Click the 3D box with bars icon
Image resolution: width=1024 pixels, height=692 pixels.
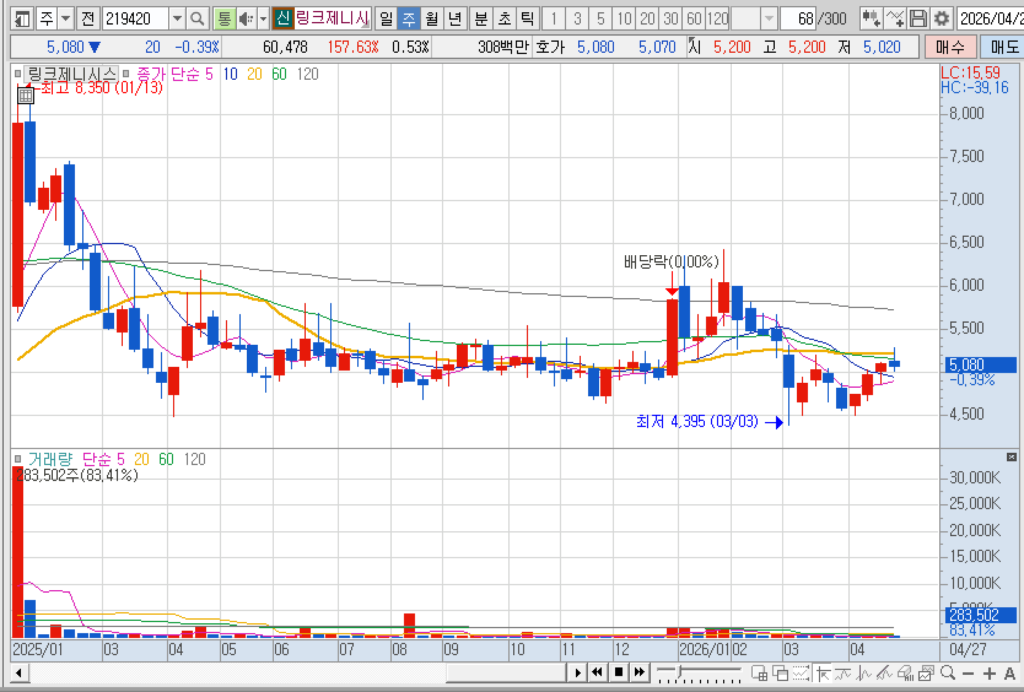click(906, 672)
